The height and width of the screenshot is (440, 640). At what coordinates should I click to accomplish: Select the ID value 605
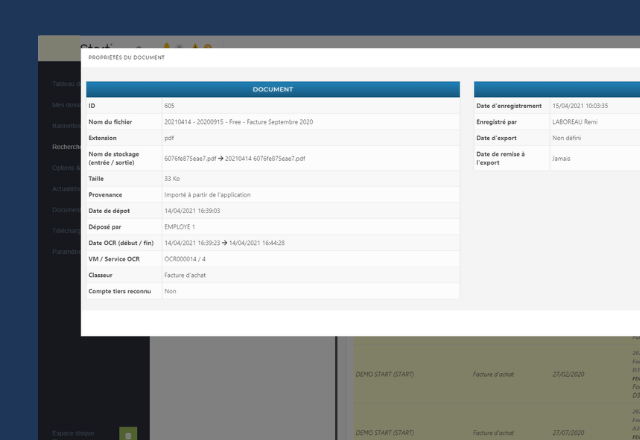pos(169,106)
